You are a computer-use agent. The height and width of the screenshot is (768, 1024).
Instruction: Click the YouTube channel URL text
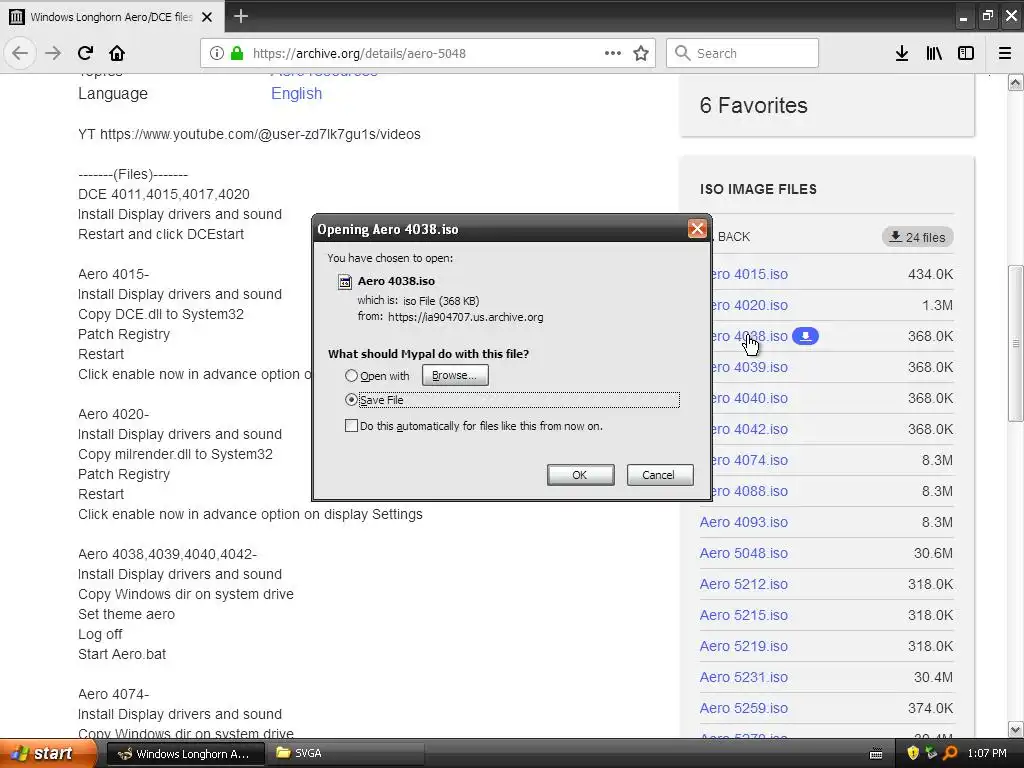point(260,135)
